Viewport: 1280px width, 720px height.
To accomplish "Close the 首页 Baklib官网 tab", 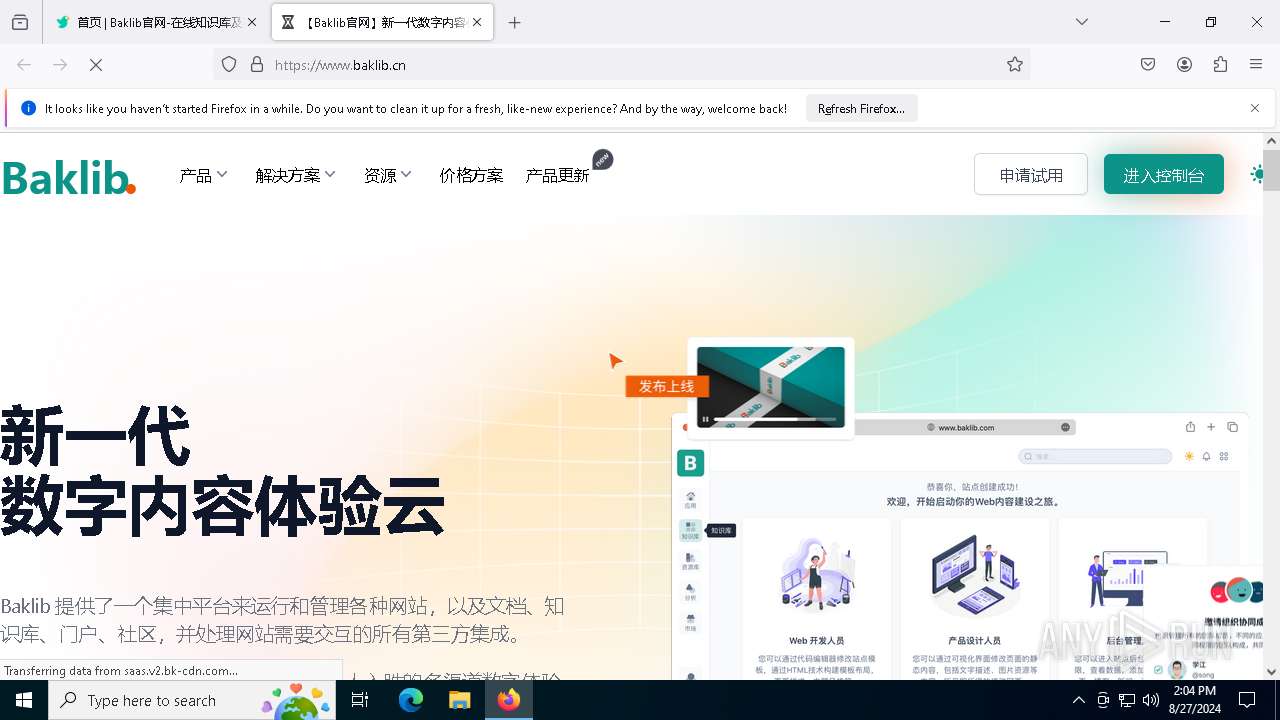I will point(252,22).
